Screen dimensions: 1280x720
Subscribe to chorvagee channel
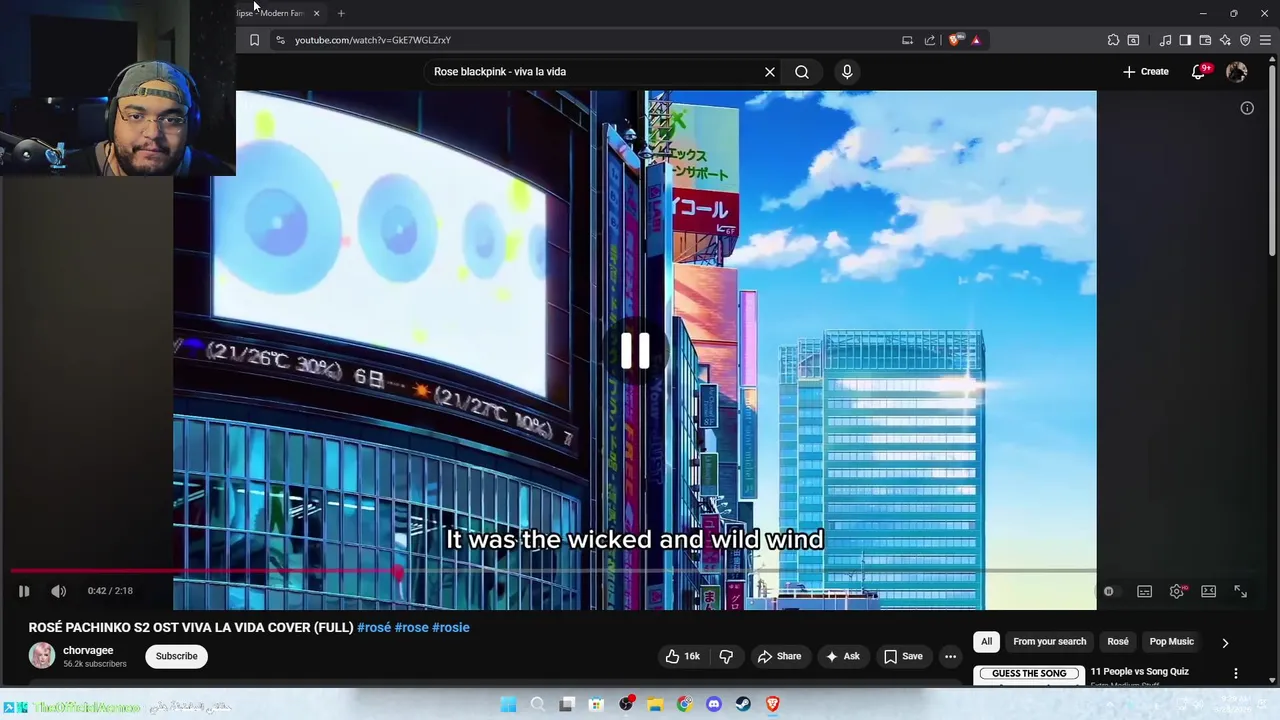pos(176,656)
